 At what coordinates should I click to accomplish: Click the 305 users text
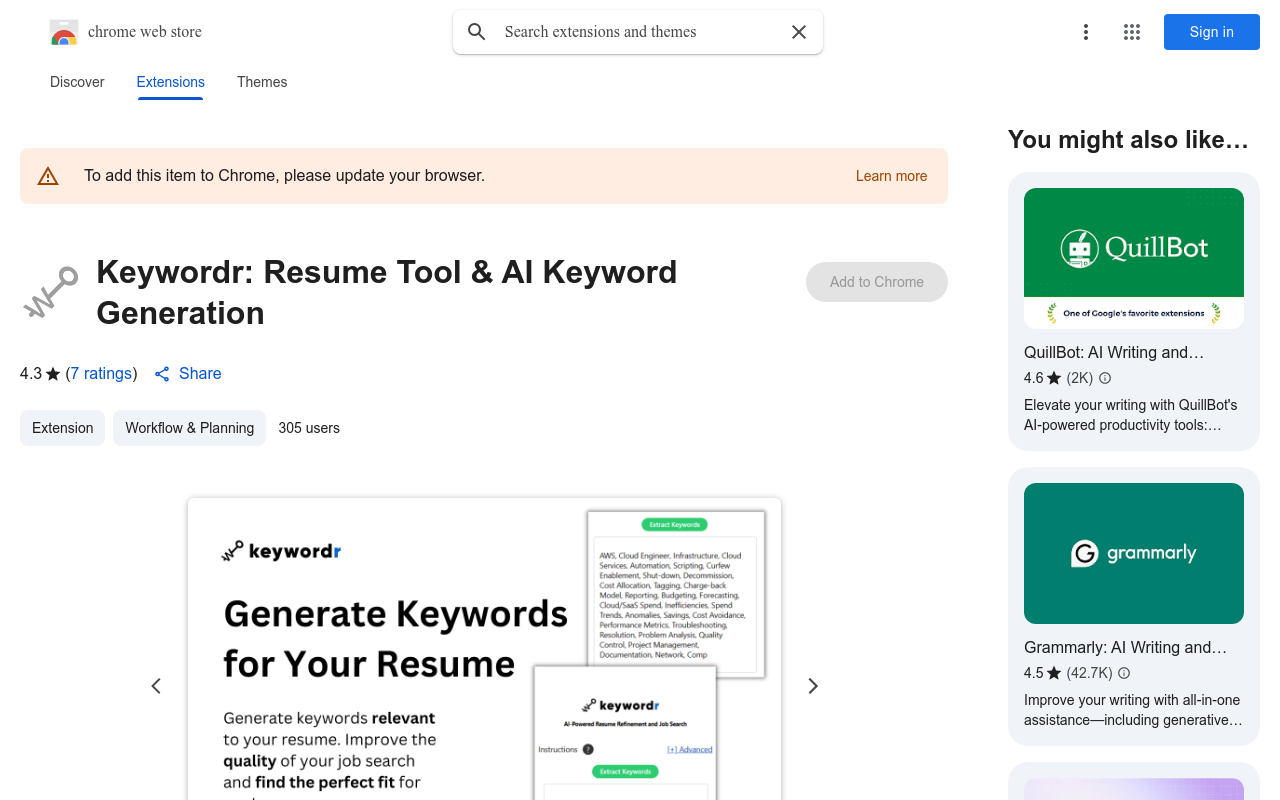309,428
